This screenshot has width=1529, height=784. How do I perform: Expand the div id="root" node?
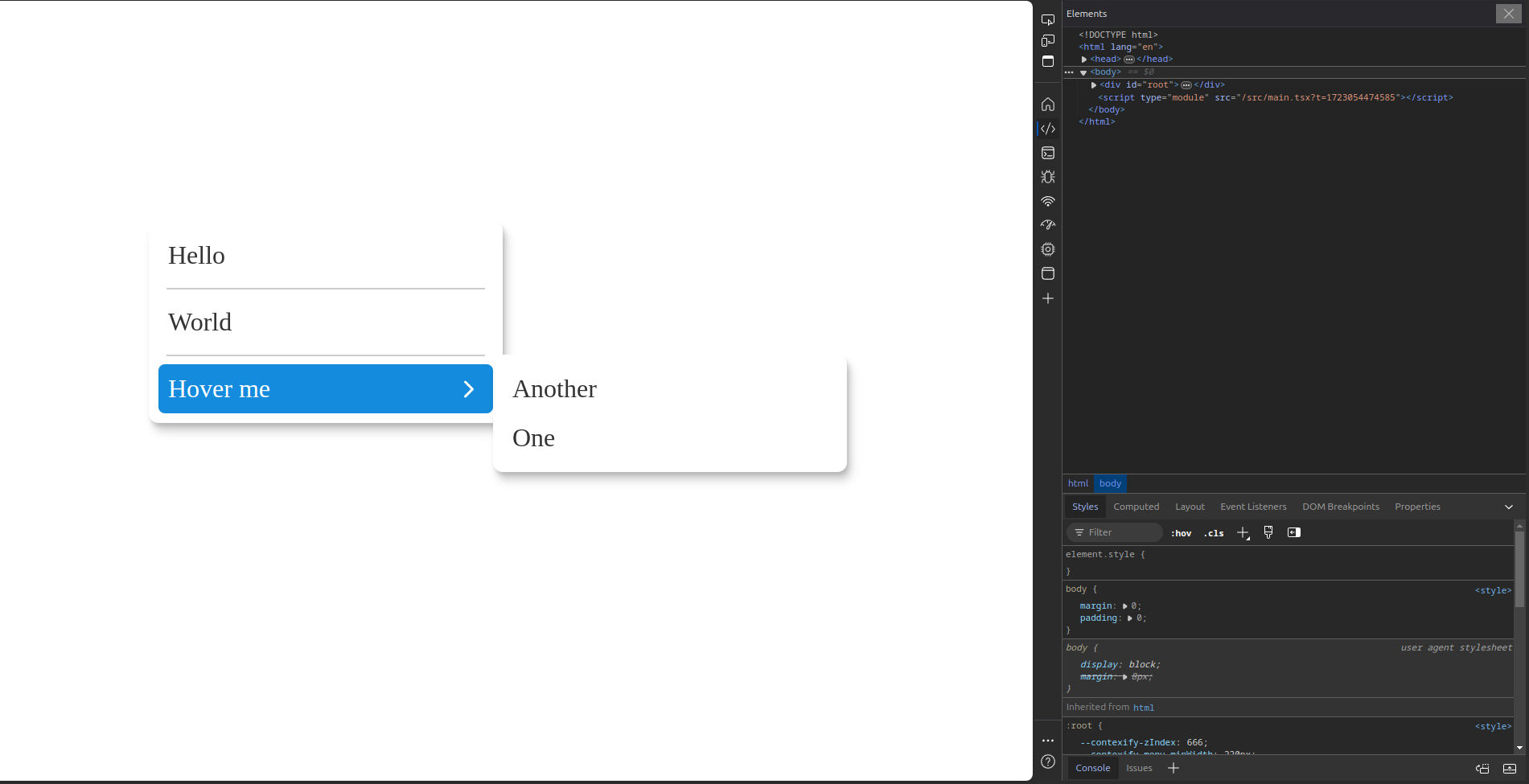[x=1094, y=85]
